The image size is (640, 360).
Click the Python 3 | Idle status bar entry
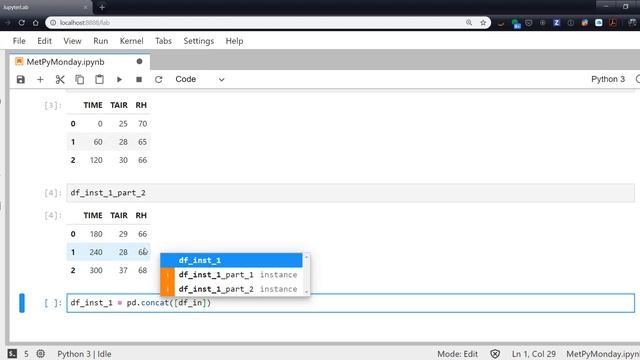coord(84,354)
